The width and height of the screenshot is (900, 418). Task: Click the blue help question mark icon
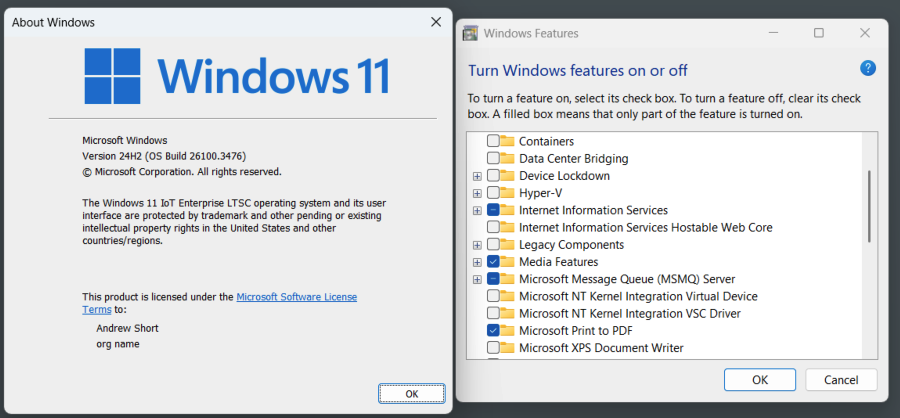(868, 68)
